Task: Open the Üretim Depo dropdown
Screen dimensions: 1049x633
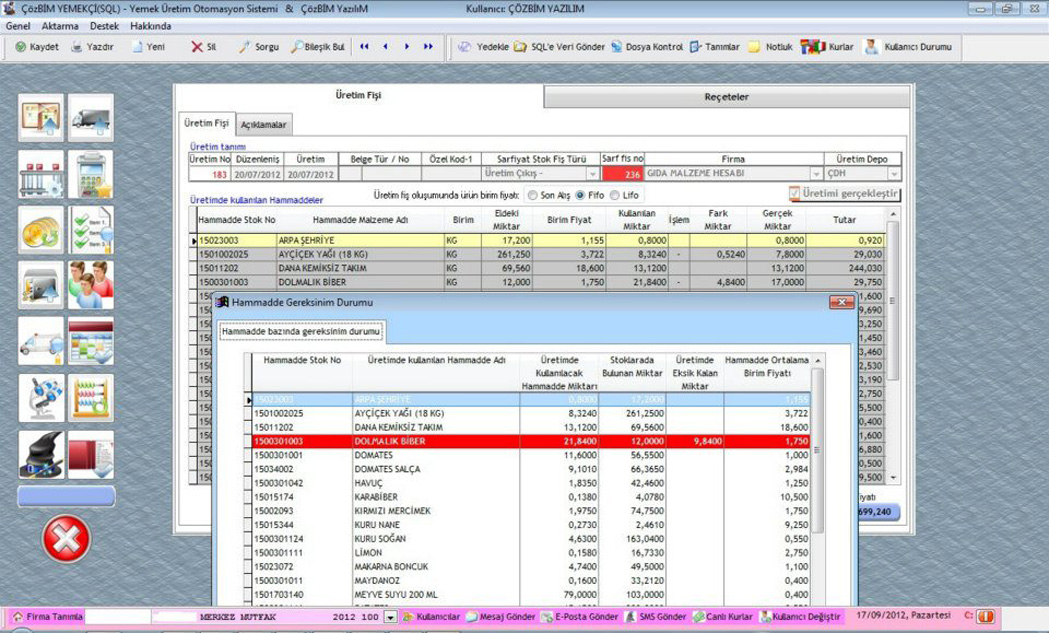Action: 894,174
